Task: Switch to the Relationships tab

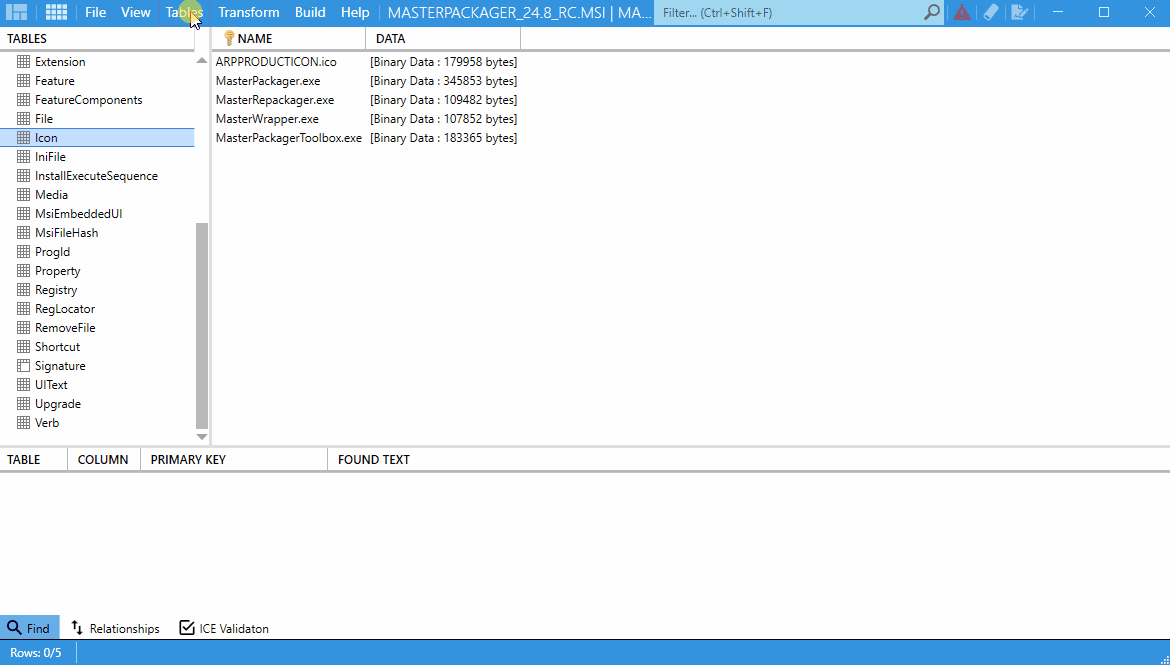Action: point(116,628)
